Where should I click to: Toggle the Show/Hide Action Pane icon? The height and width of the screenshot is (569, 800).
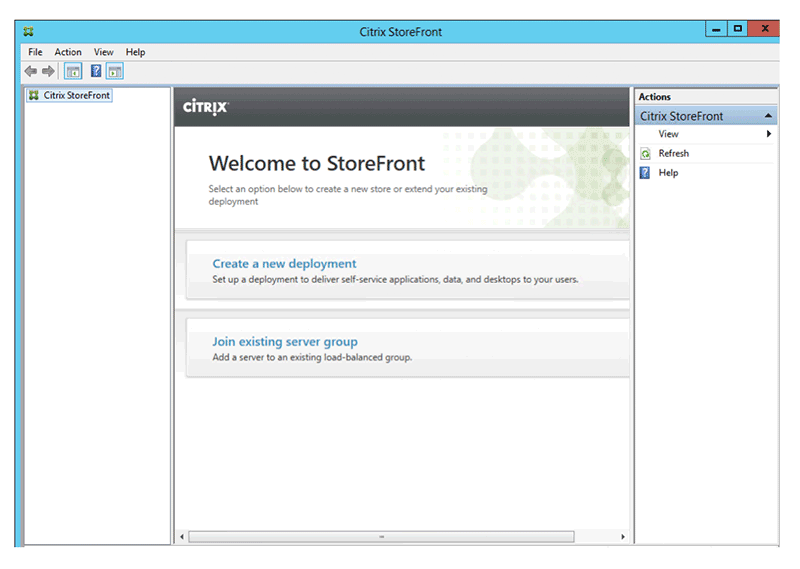(x=115, y=71)
